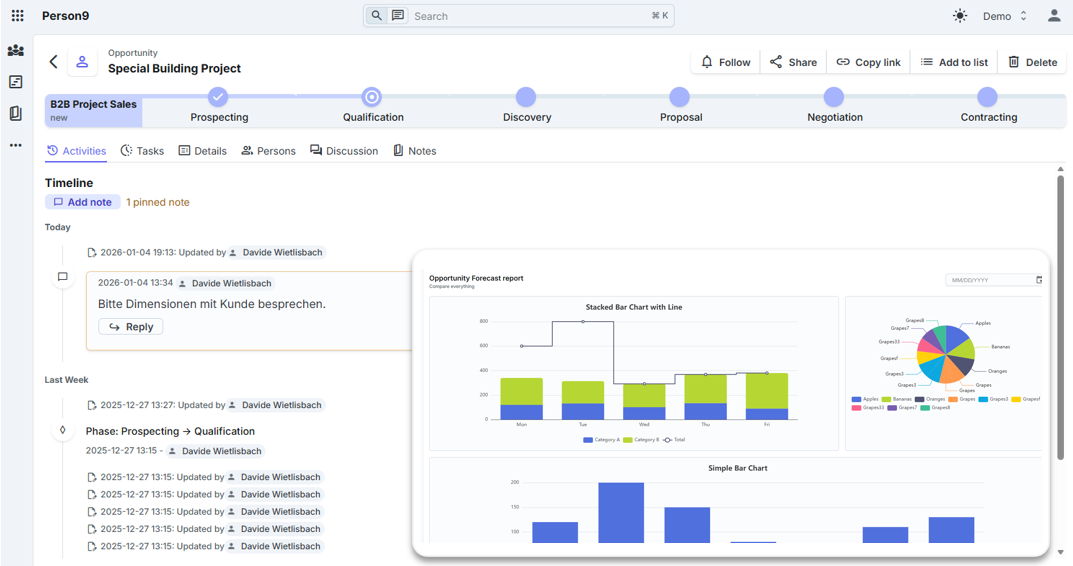Toggle the light/dark theme sun icon
1073x566 pixels.
(x=960, y=16)
